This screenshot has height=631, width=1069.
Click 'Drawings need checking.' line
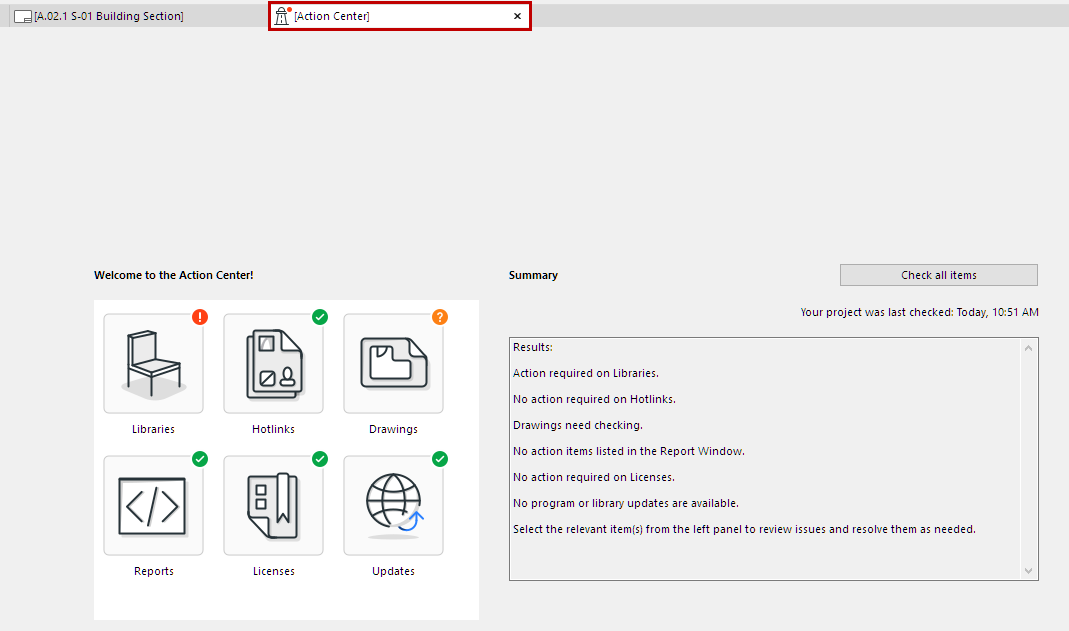(x=578, y=425)
